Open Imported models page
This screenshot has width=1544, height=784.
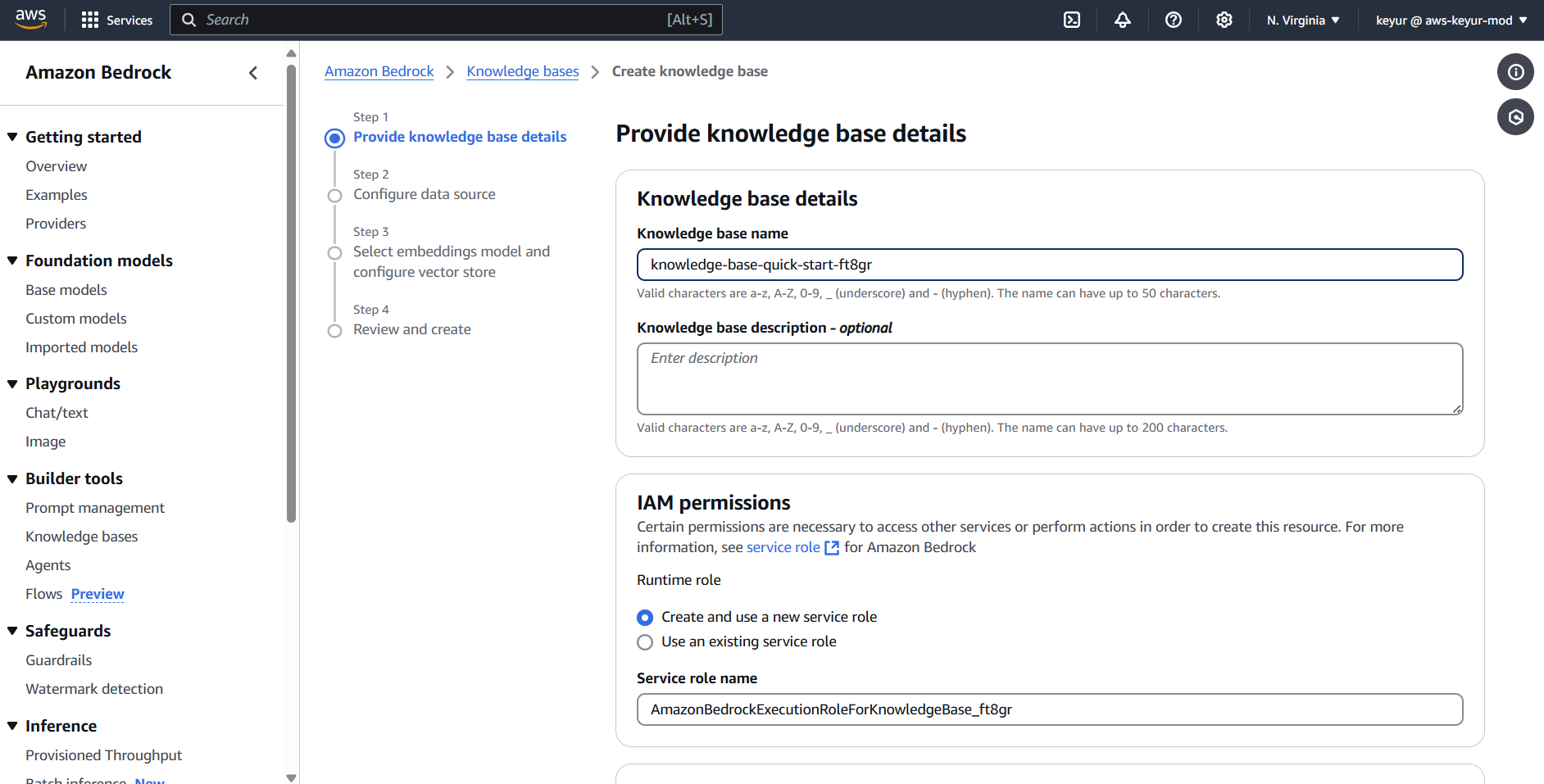(x=81, y=347)
